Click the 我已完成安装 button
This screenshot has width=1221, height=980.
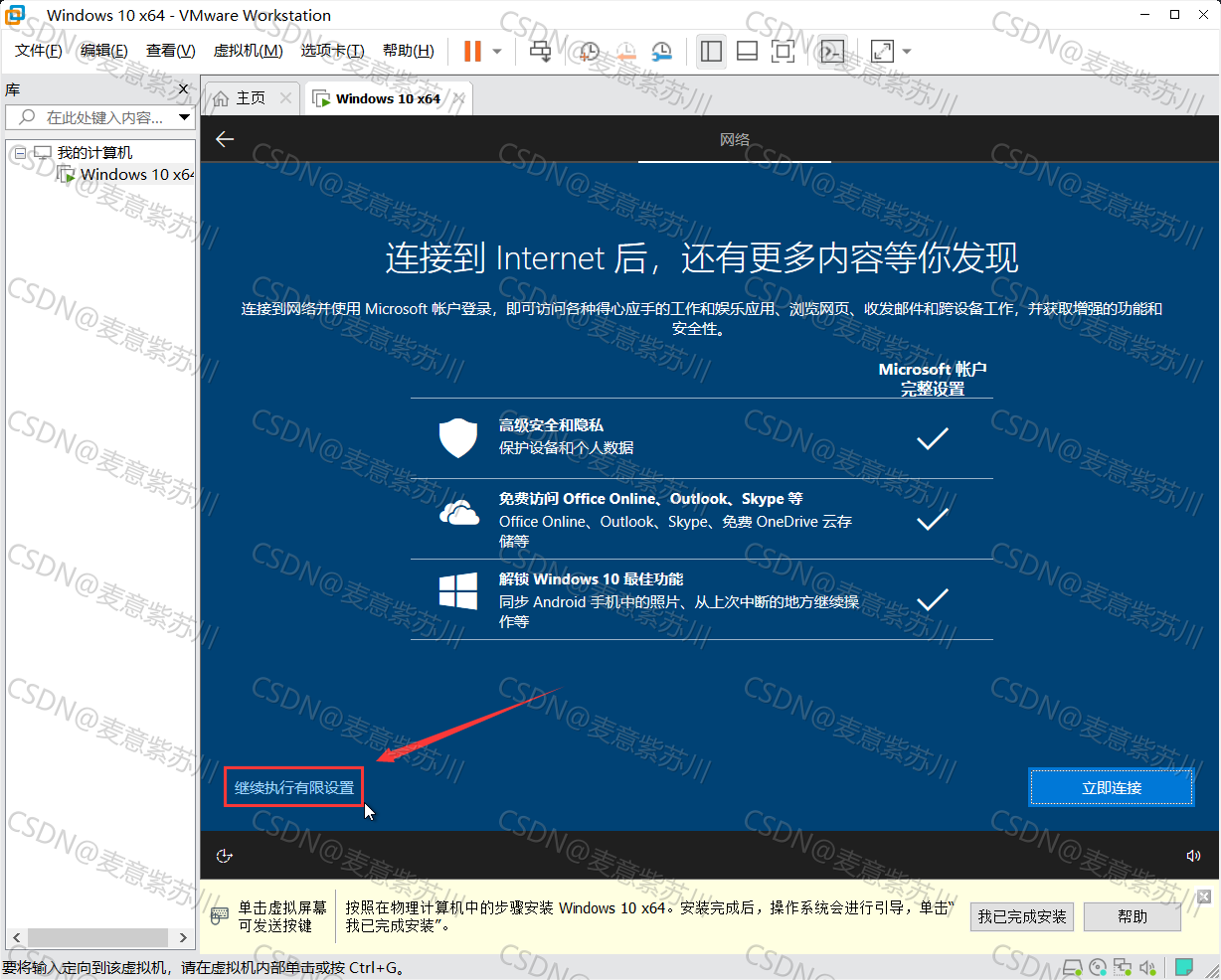tap(1022, 916)
